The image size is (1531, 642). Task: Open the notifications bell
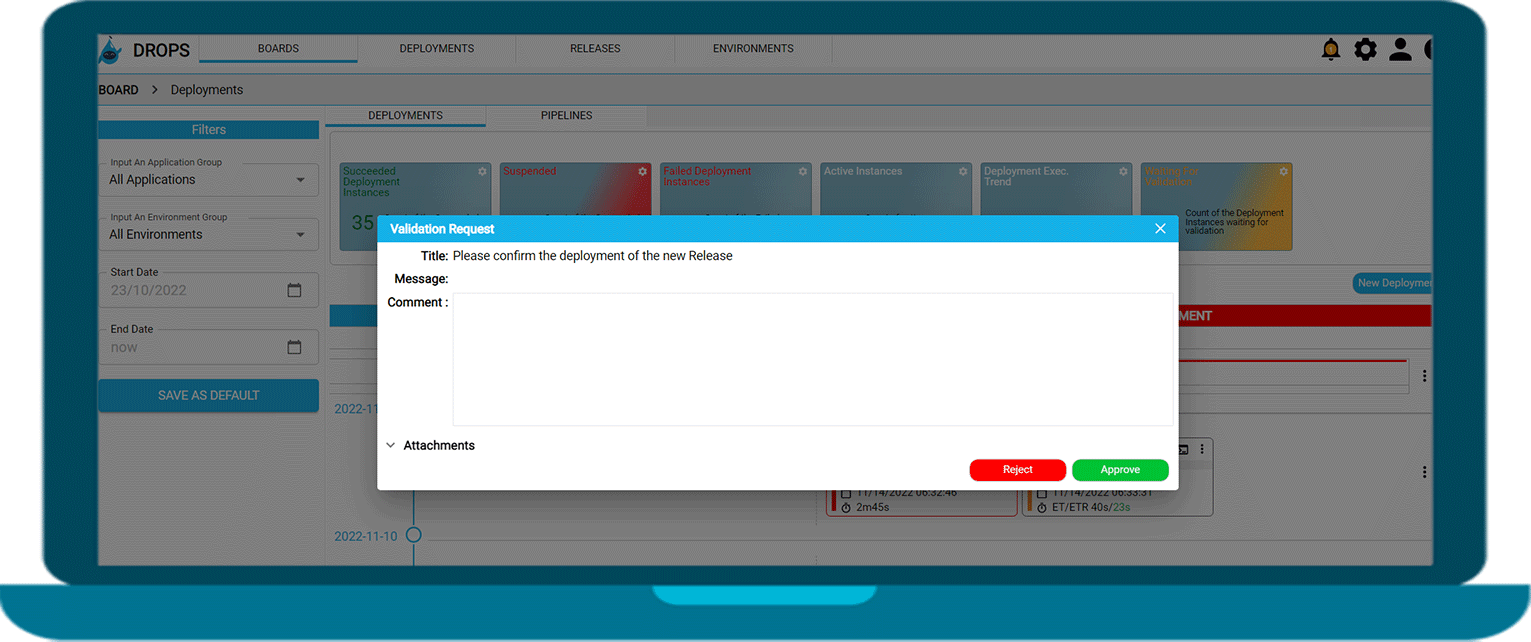tap(1330, 49)
